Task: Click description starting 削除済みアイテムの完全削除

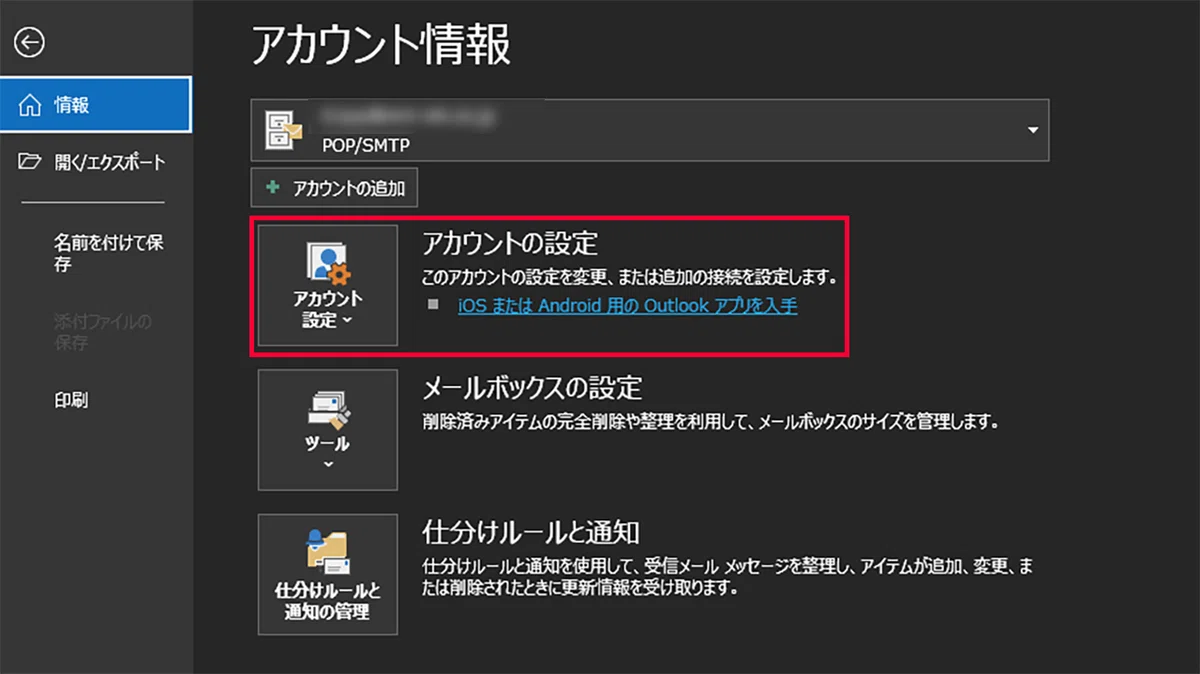Action: 711,421
